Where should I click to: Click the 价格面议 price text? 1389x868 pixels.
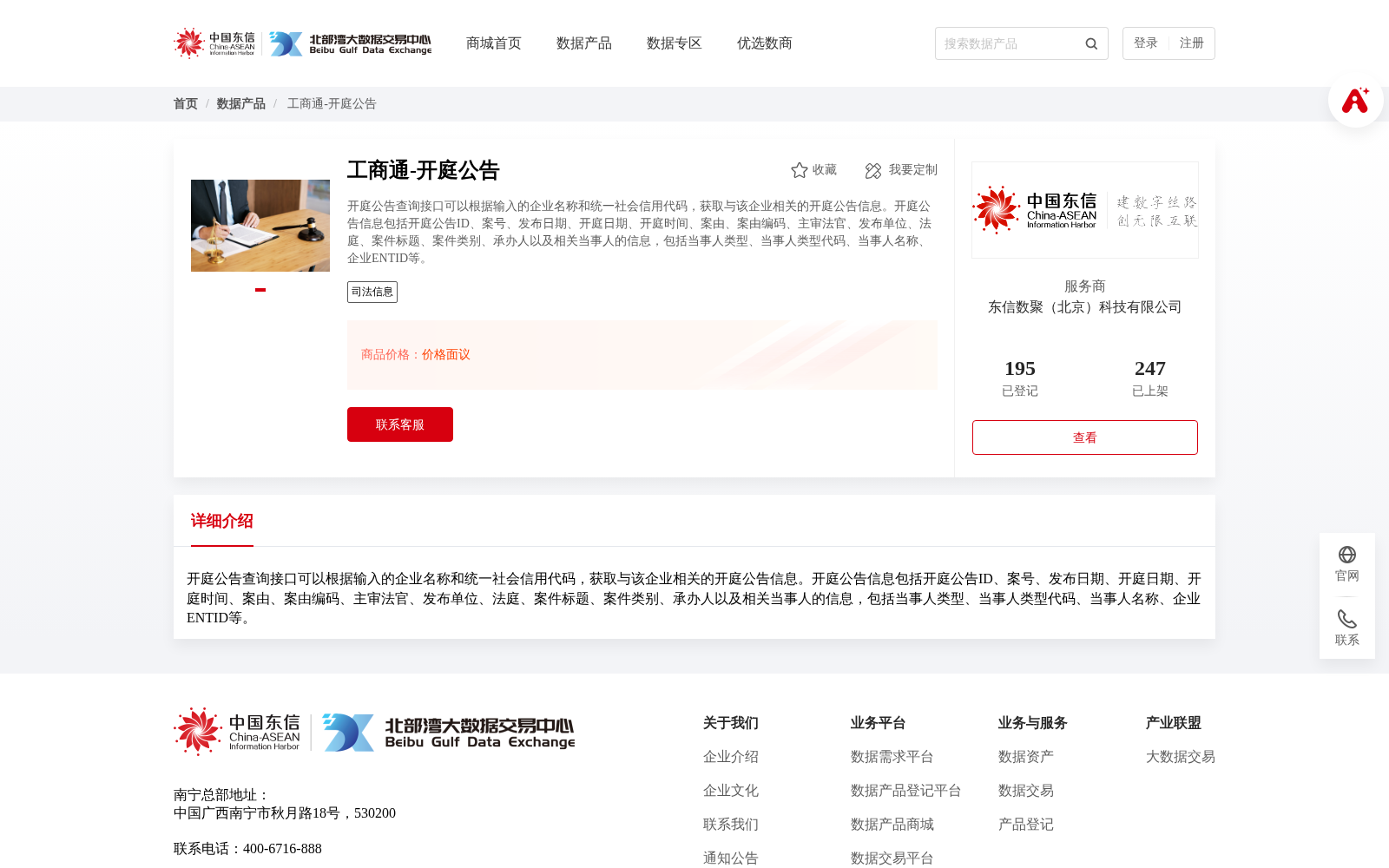click(x=446, y=355)
